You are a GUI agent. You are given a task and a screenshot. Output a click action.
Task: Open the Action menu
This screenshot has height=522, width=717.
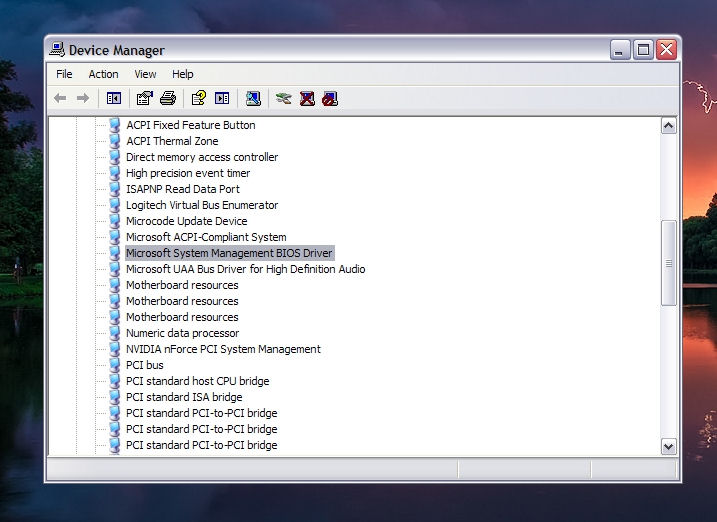point(103,74)
